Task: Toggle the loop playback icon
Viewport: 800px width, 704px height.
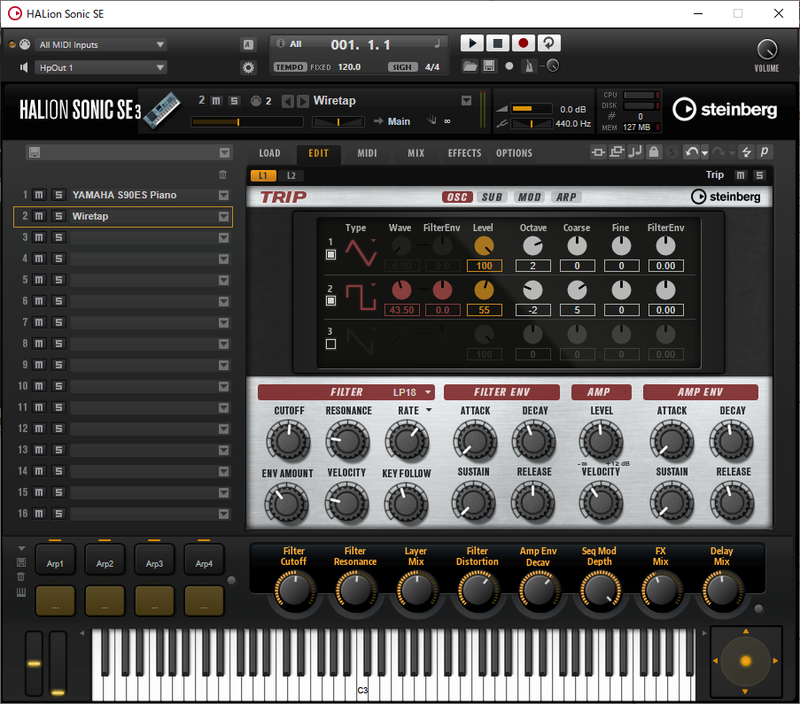Action: coord(549,43)
